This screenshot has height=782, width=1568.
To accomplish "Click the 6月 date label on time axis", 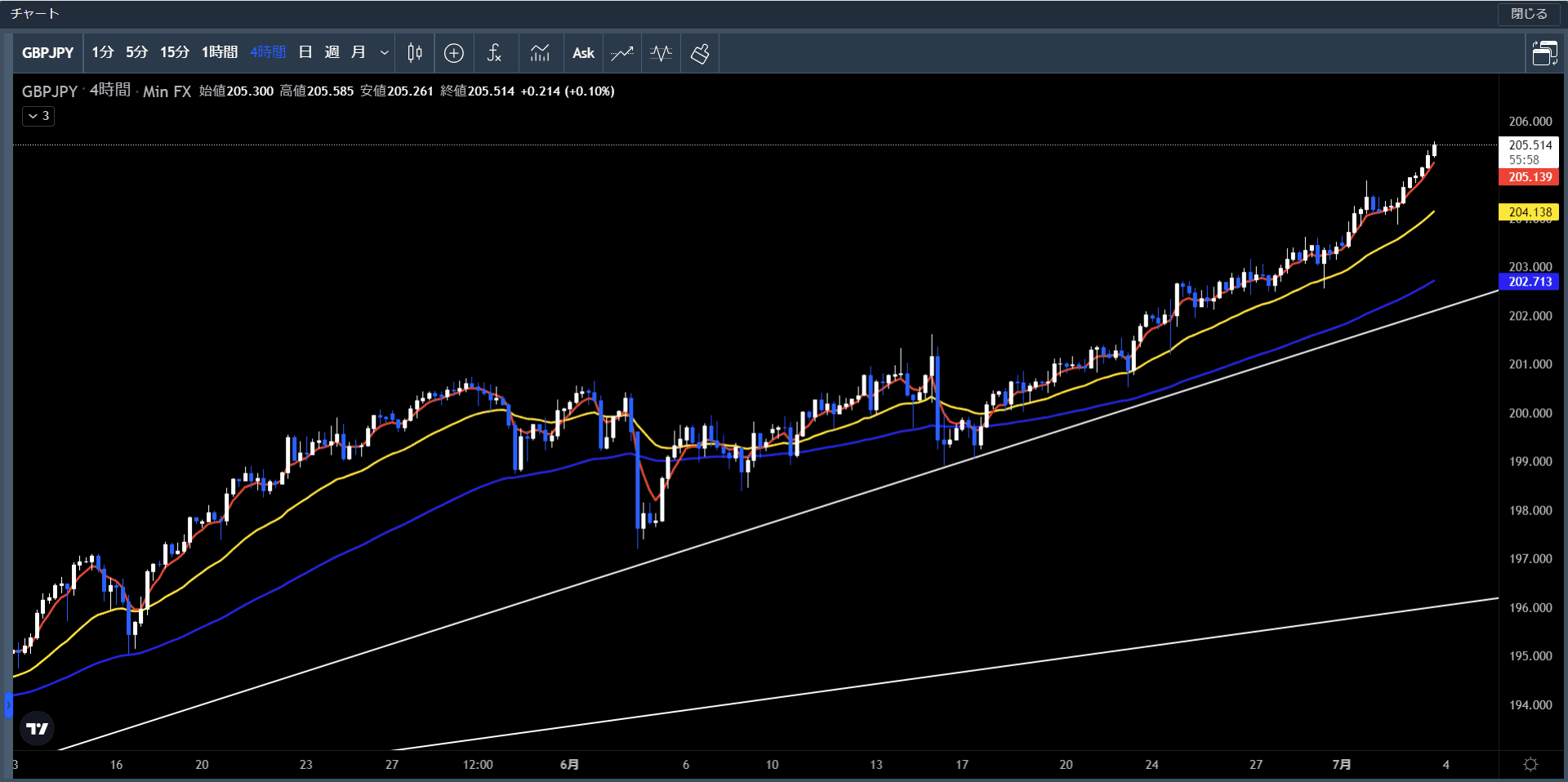I will coord(569,765).
